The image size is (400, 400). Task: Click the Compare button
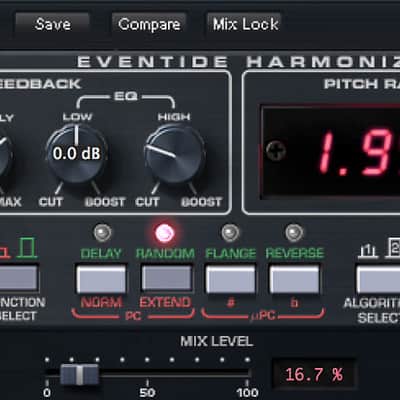[x=149, y=24]
